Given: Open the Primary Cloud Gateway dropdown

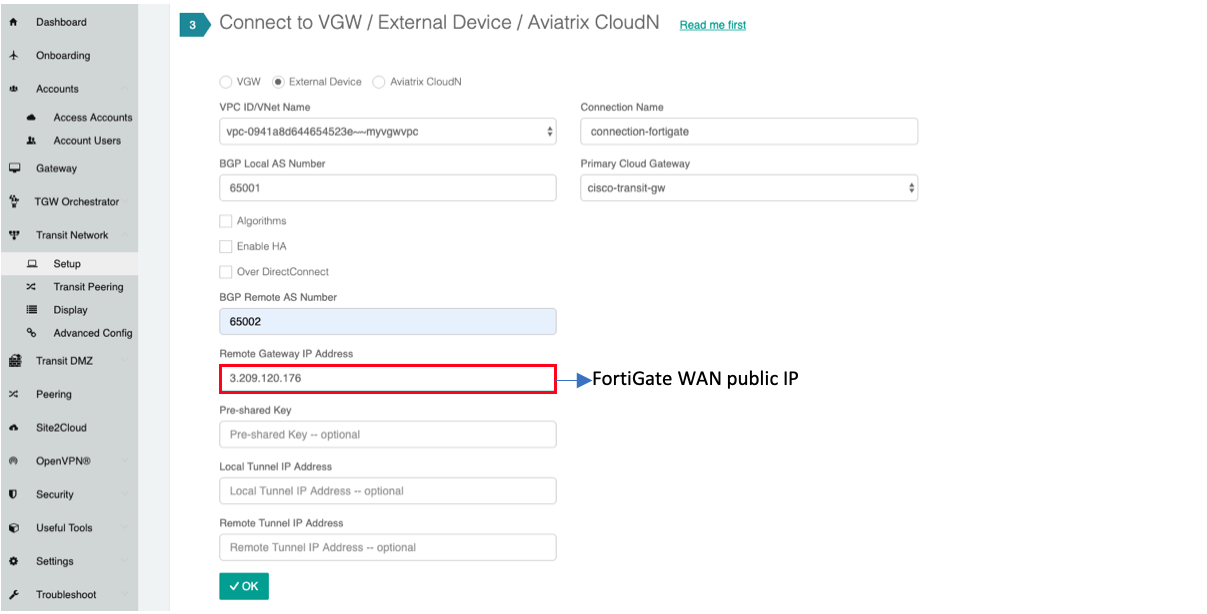Looking at the screenshot, I should (x=748, y=188).
